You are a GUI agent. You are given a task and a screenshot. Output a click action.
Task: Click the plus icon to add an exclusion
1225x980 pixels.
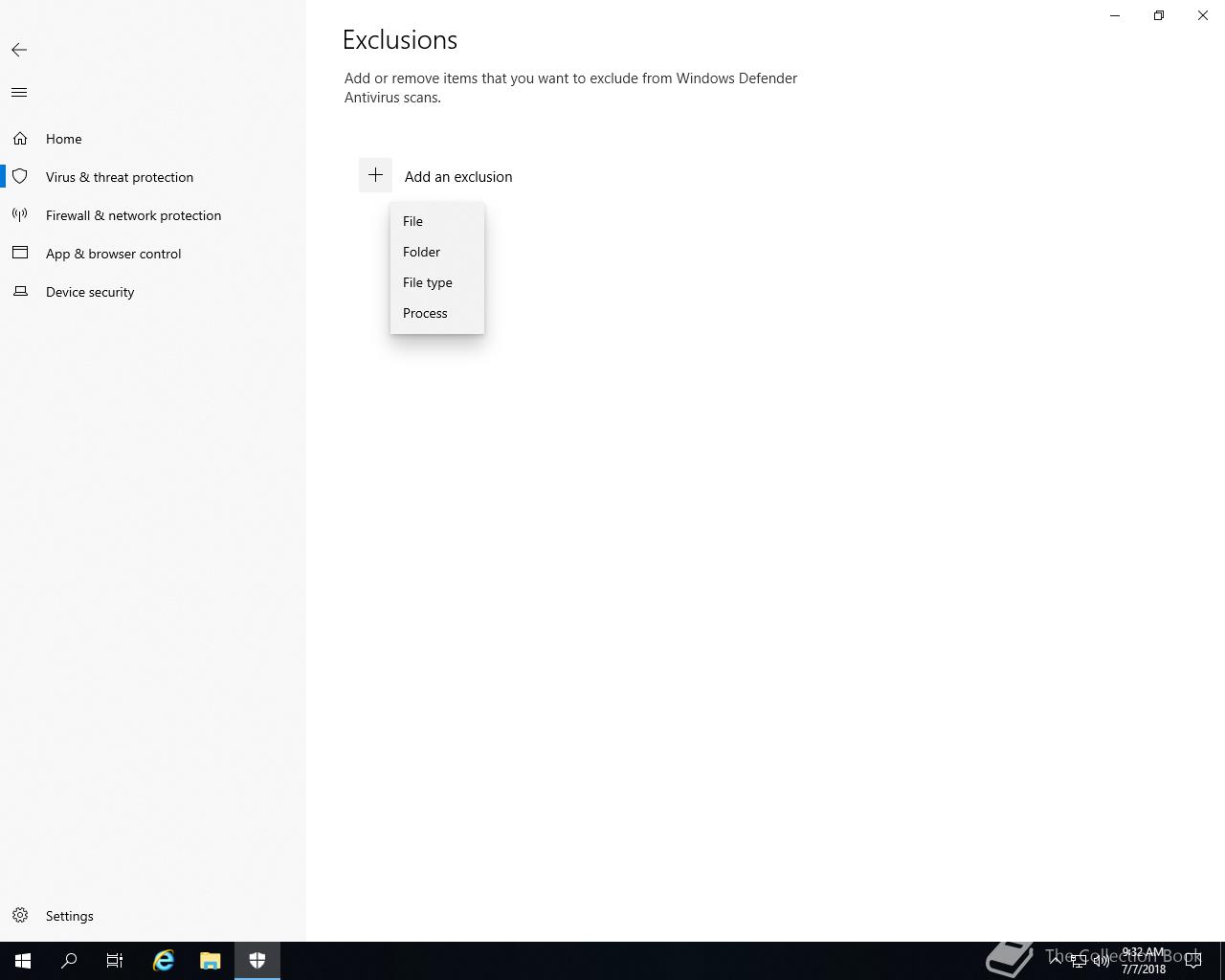375,175
